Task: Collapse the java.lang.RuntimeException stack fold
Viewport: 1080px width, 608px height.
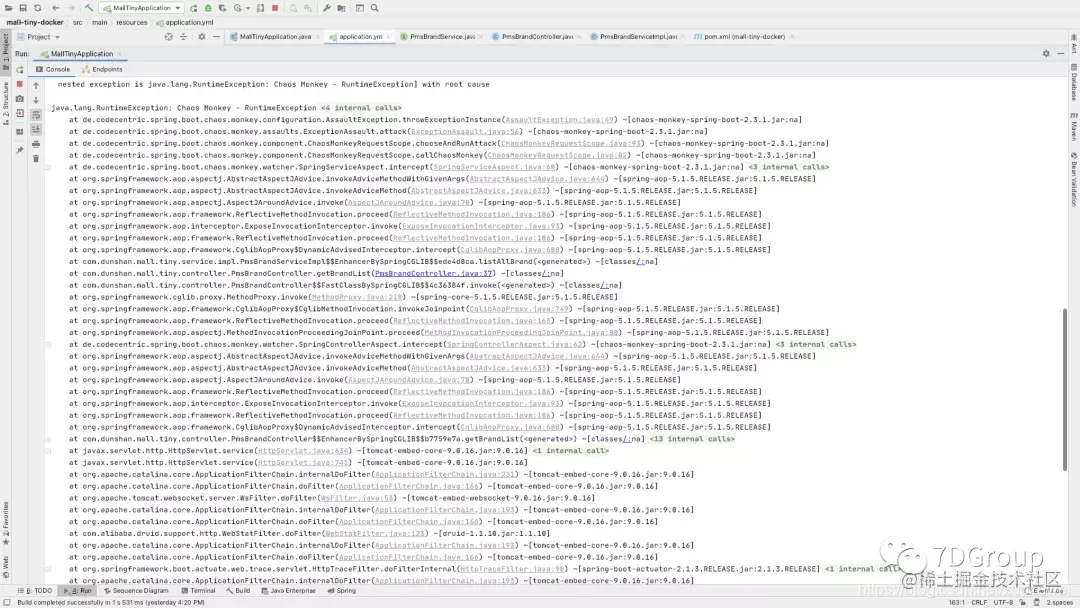Action: coord(48,108)
